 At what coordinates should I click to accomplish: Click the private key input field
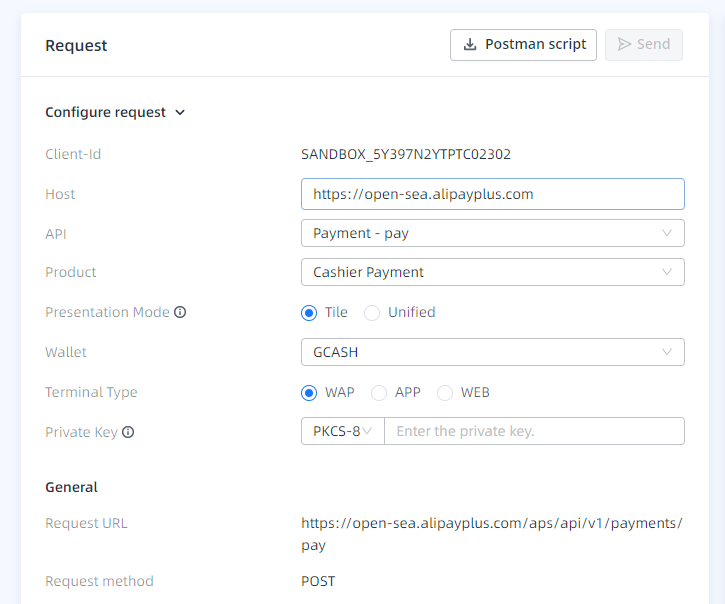[x=534, y=431]
